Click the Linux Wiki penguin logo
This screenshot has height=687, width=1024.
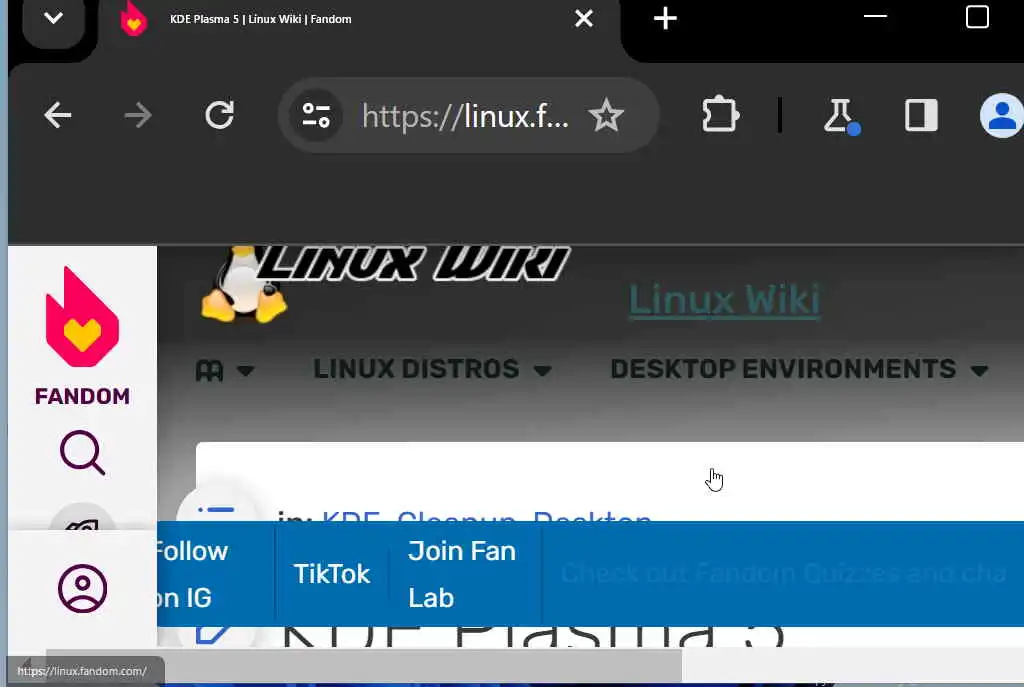point(385,284)
